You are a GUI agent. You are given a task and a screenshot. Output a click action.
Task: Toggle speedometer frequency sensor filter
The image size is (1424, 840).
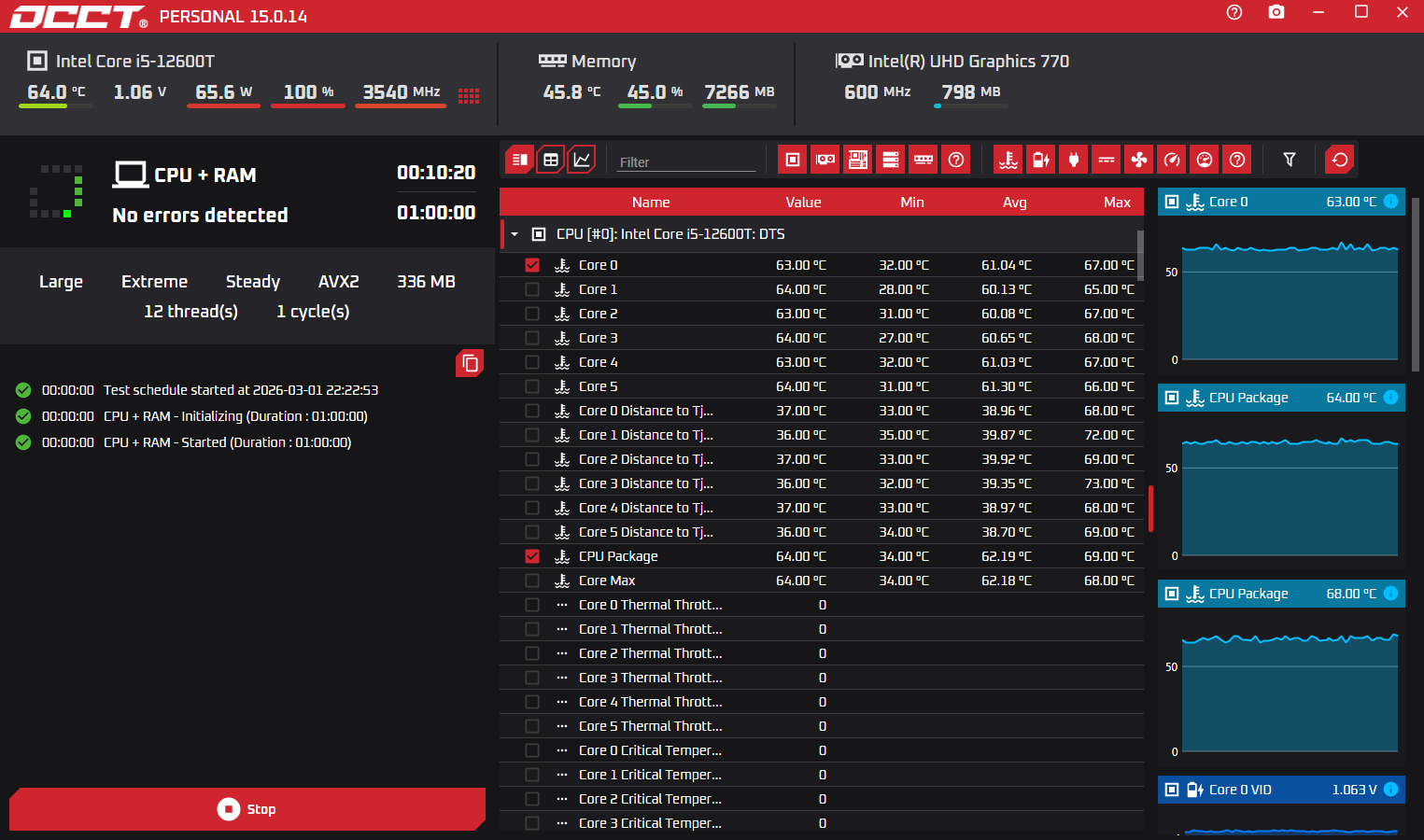coord(1172,160)
